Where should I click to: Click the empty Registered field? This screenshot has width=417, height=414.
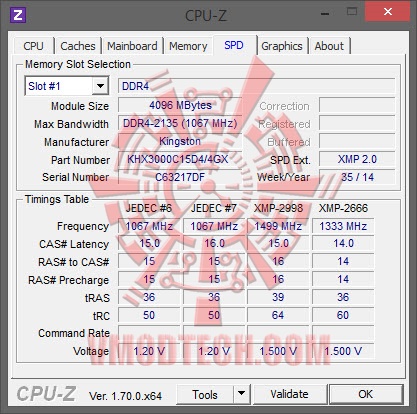pyautogui.click(x=357, y=123)
